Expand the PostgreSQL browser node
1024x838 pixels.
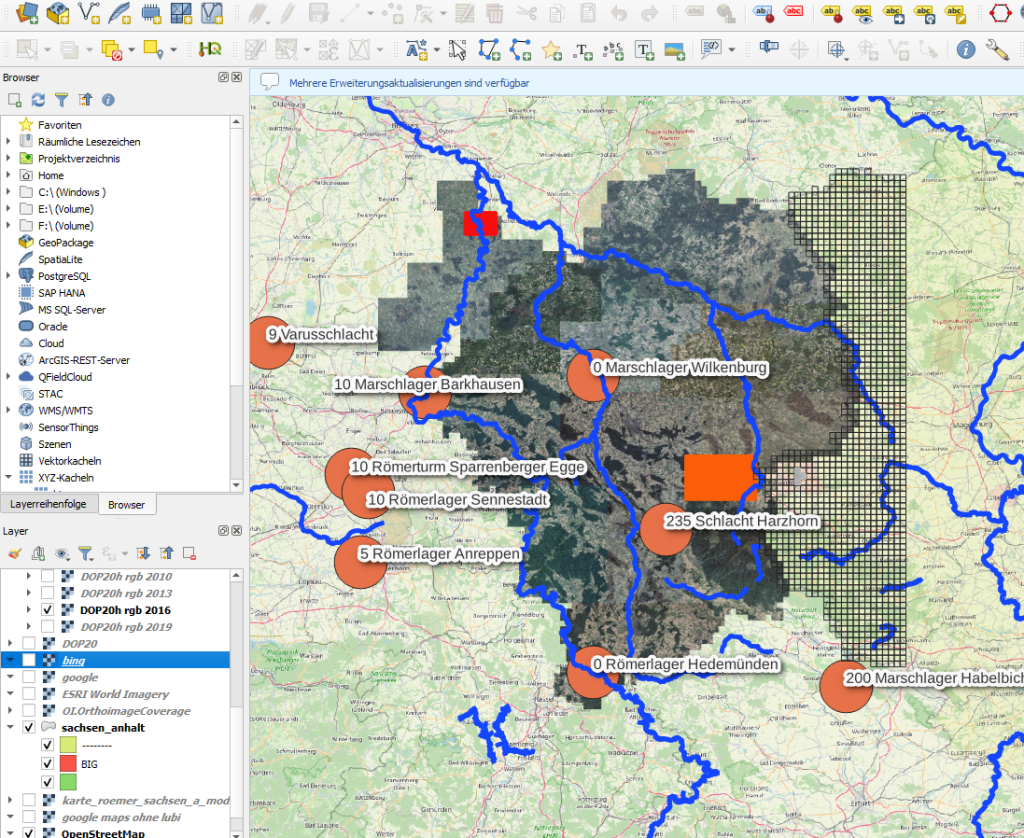pyautogui.click(x=9, y=276)
